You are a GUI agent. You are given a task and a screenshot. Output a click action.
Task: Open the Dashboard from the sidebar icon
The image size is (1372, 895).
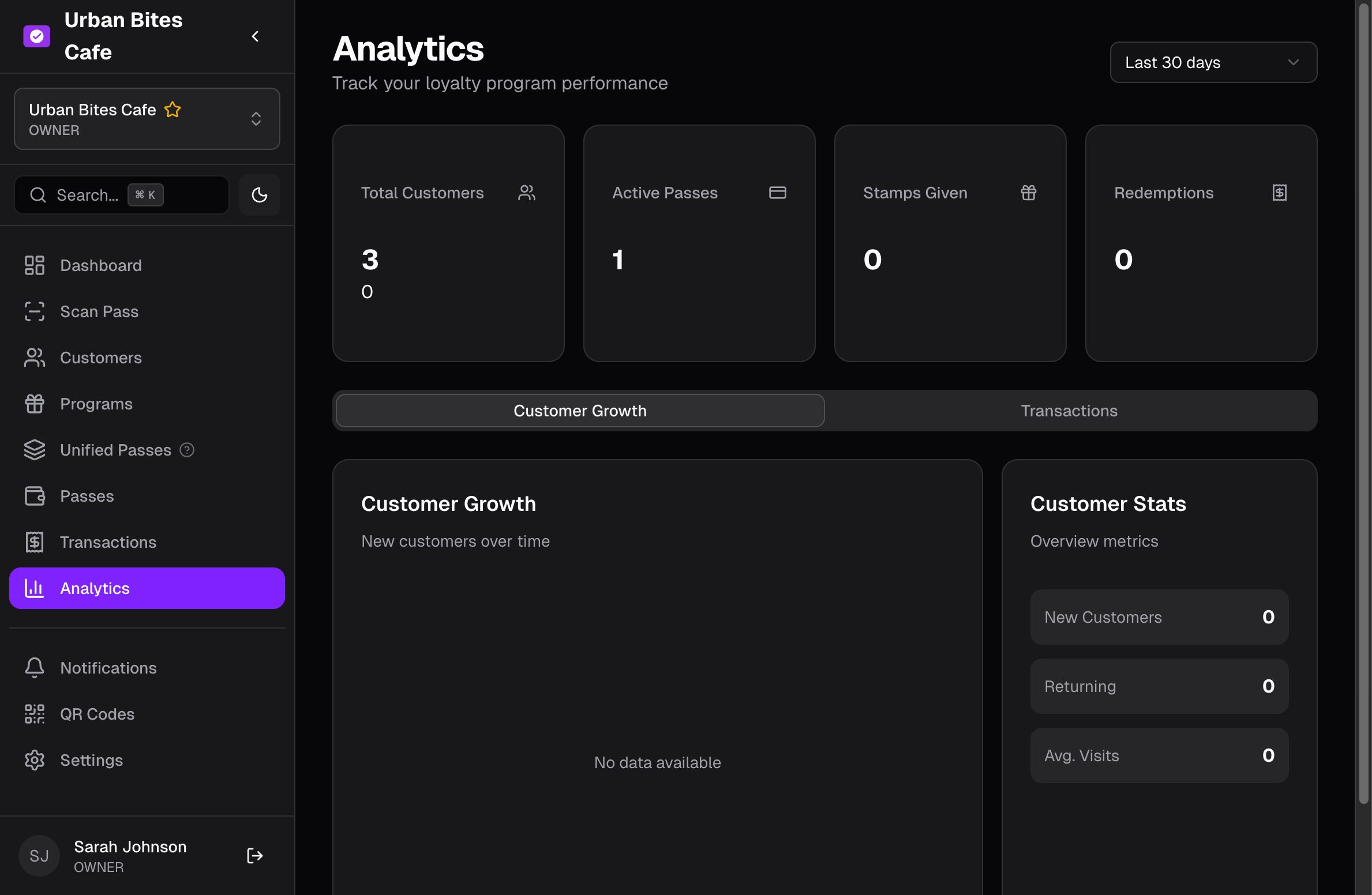click(x=35, y=265)
